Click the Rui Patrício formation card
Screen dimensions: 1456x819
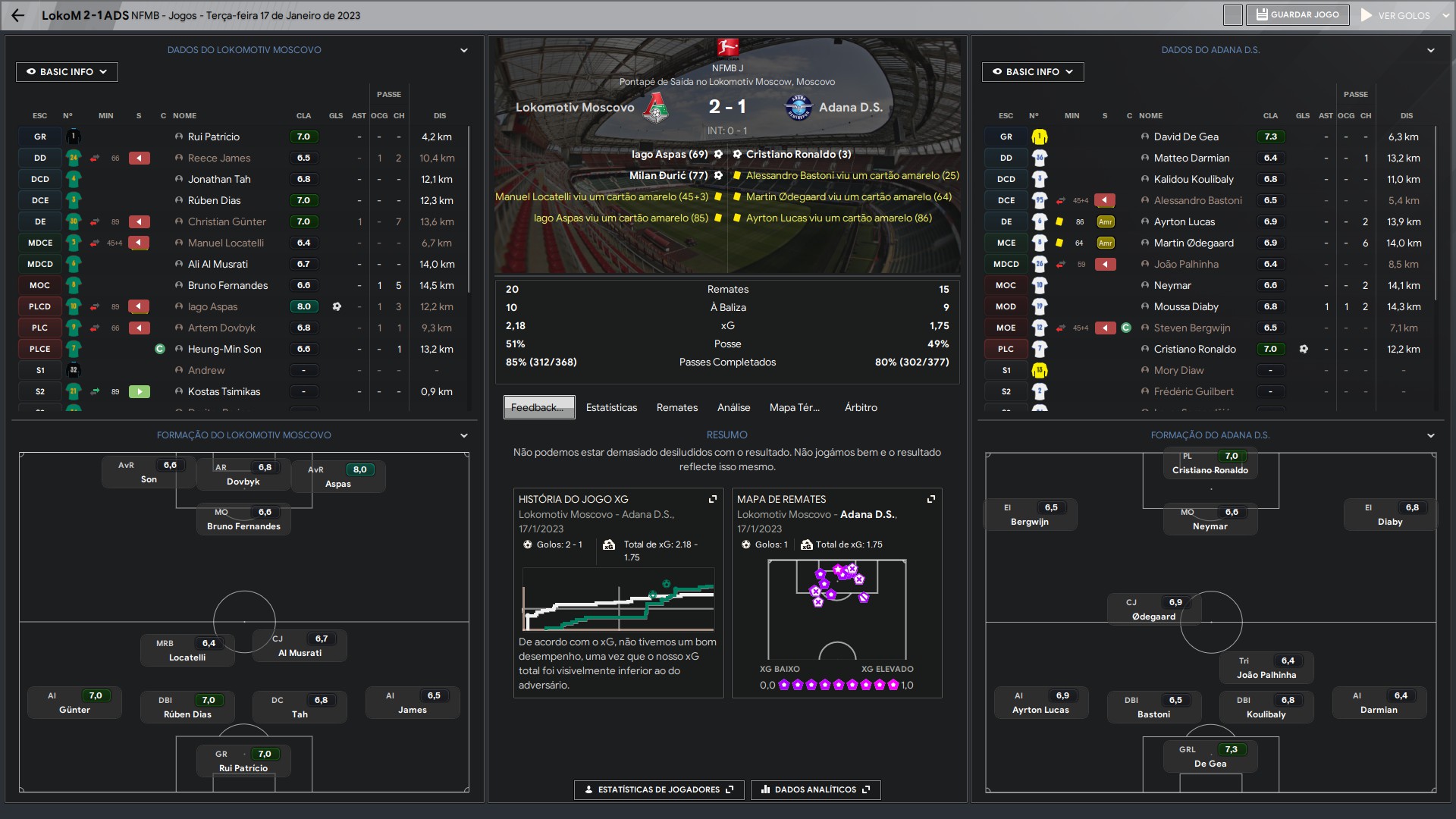tap(243, 761)
